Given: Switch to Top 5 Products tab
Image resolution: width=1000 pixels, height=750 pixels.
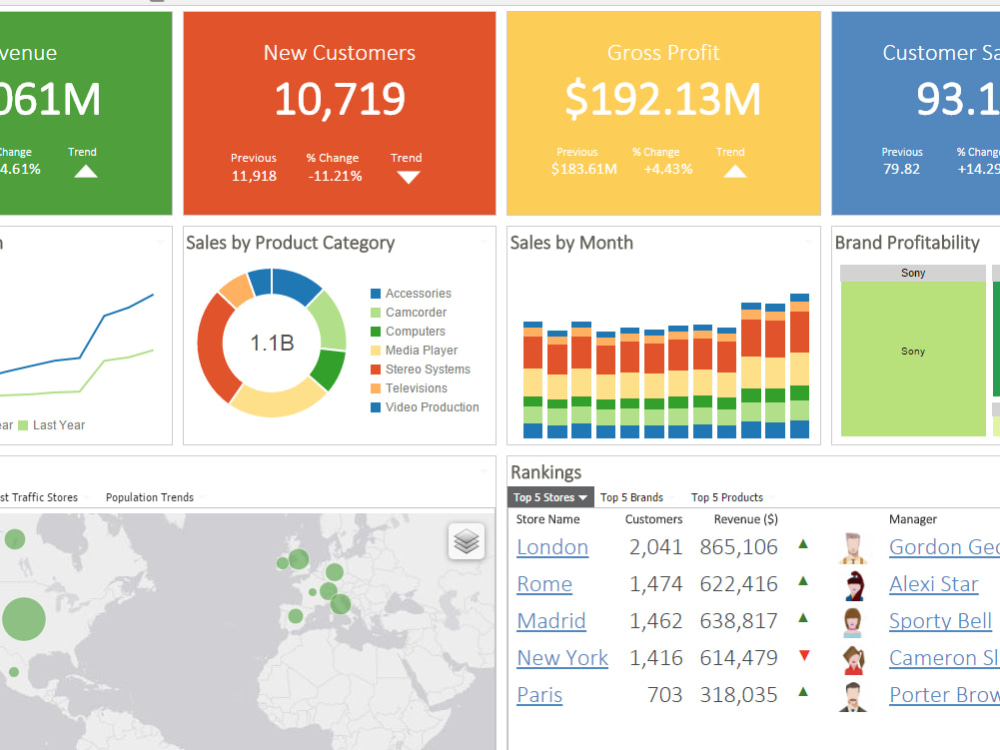Looking at the screenshot, I should (727, 497).
